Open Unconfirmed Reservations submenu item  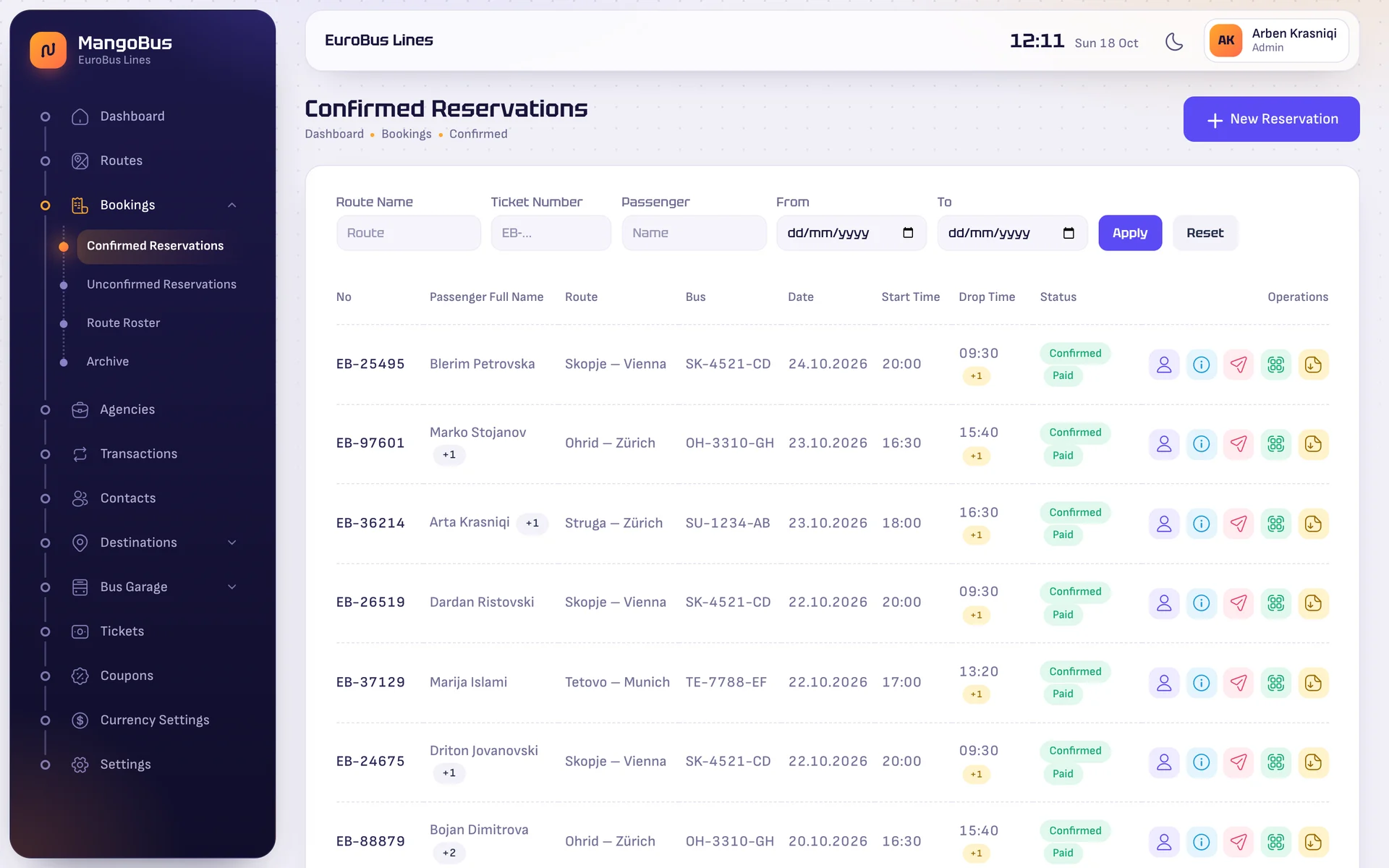tap(161, 284)
